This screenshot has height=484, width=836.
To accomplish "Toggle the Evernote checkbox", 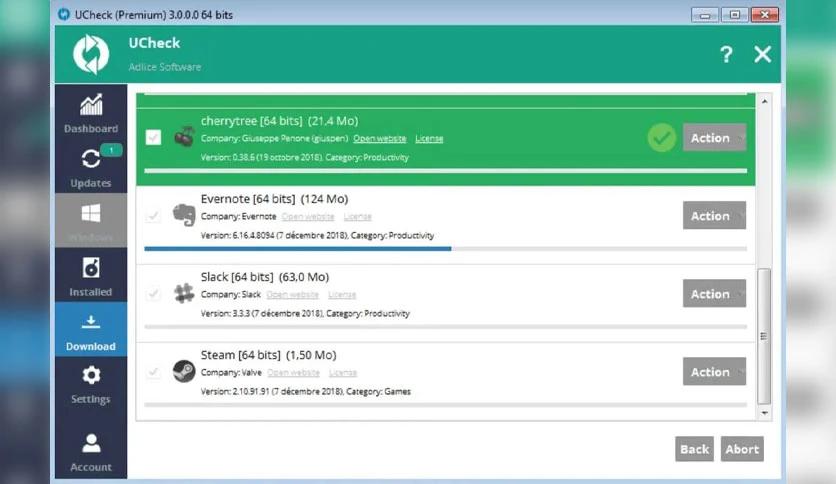I will [x=153, y=215].
